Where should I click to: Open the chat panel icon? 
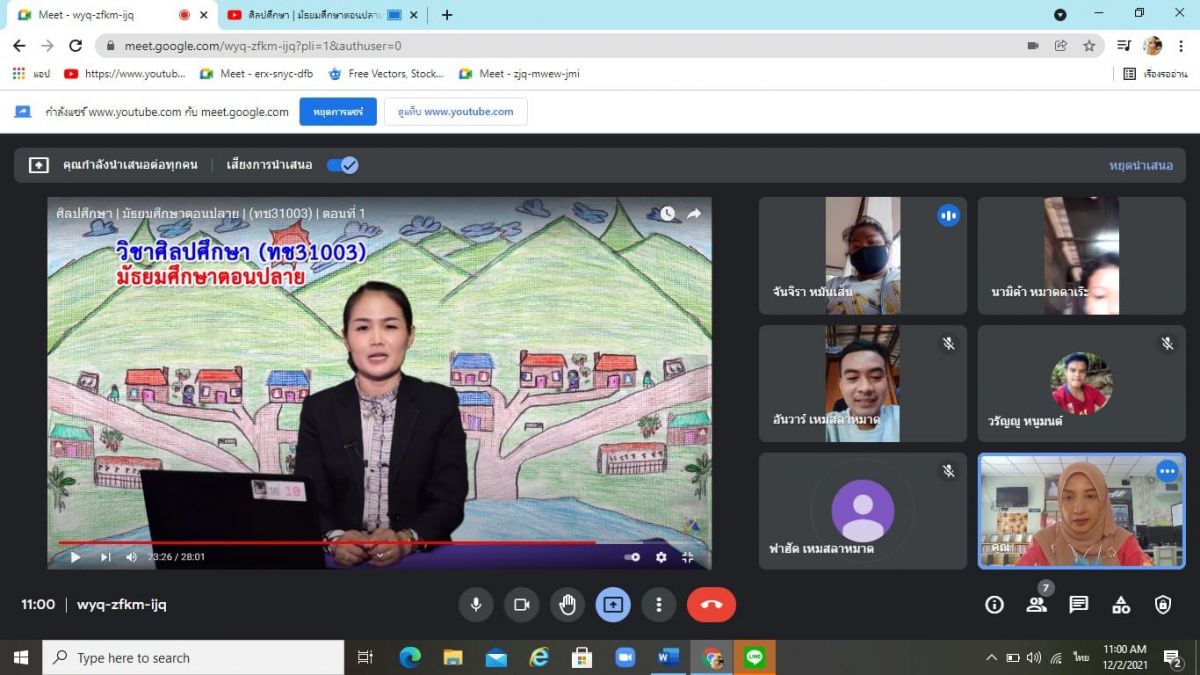(1078, 604)
